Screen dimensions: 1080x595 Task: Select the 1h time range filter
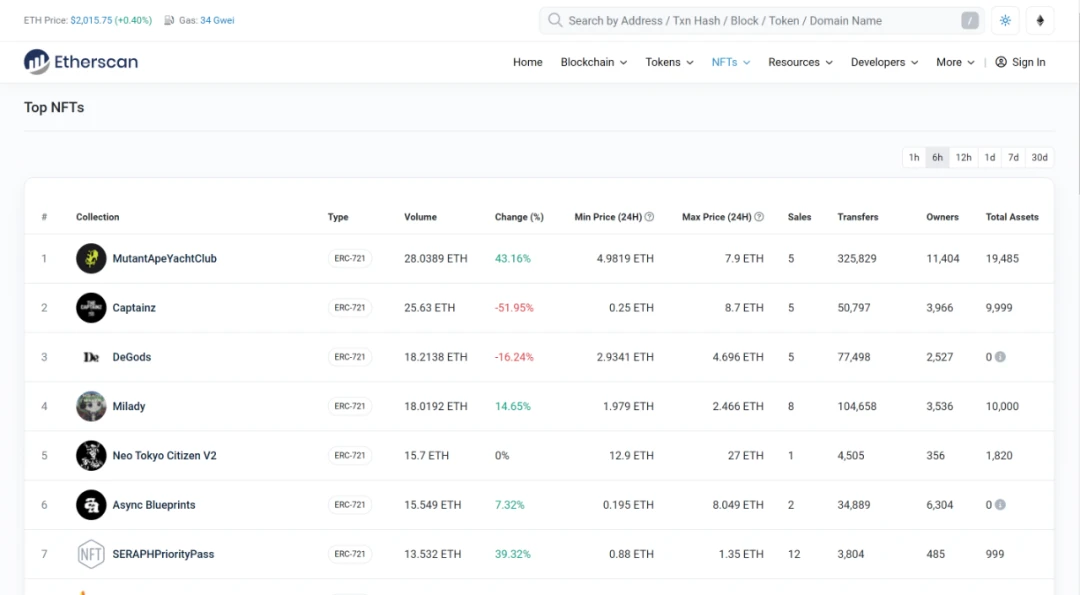point(914,158)
